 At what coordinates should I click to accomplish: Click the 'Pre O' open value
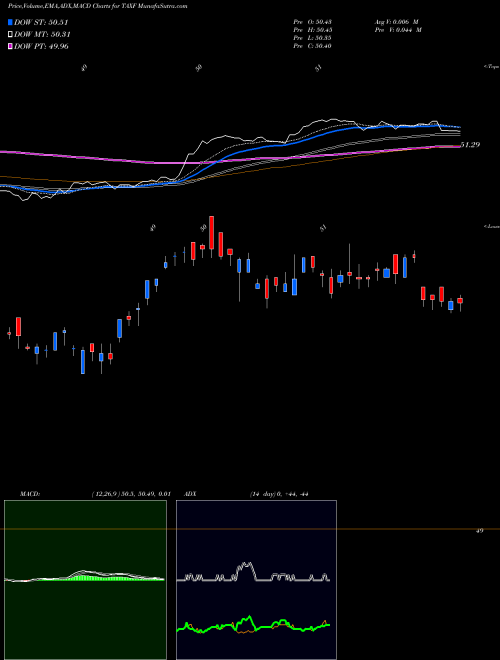(x=313, y=22)
